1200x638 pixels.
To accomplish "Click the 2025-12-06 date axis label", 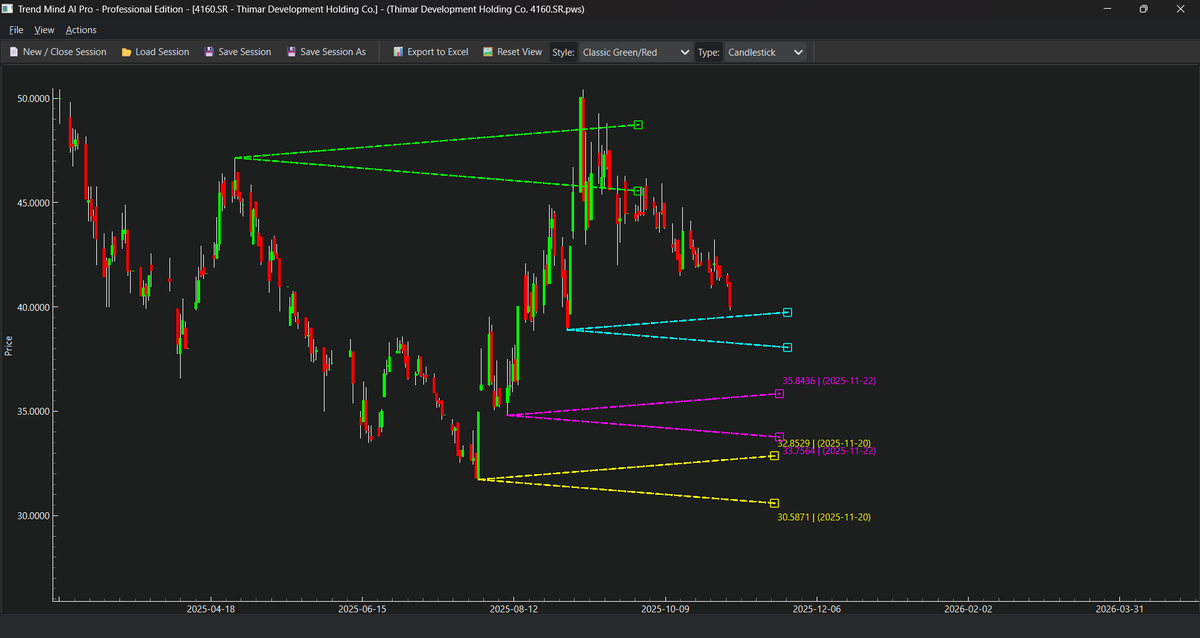I will coord(817,608).
